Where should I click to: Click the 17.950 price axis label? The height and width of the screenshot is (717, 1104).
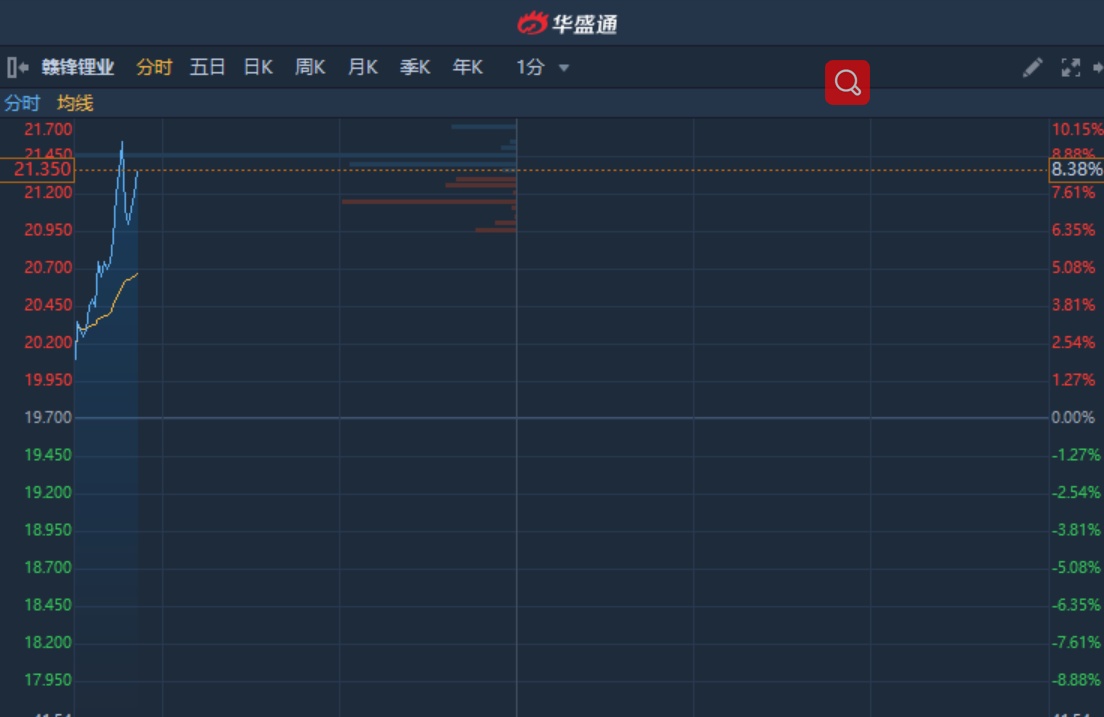[48, 680]
